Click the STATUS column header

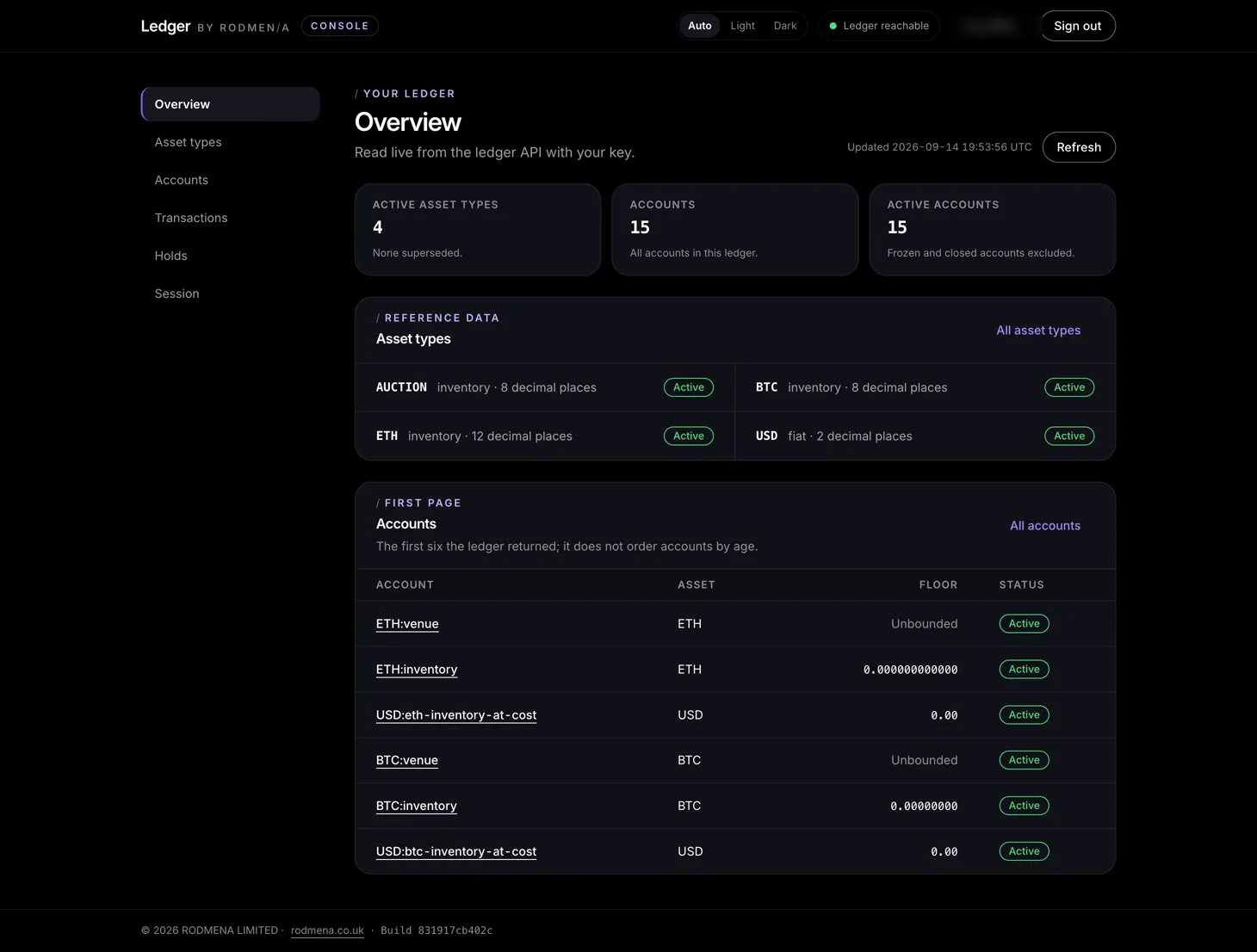point(1021,585)
